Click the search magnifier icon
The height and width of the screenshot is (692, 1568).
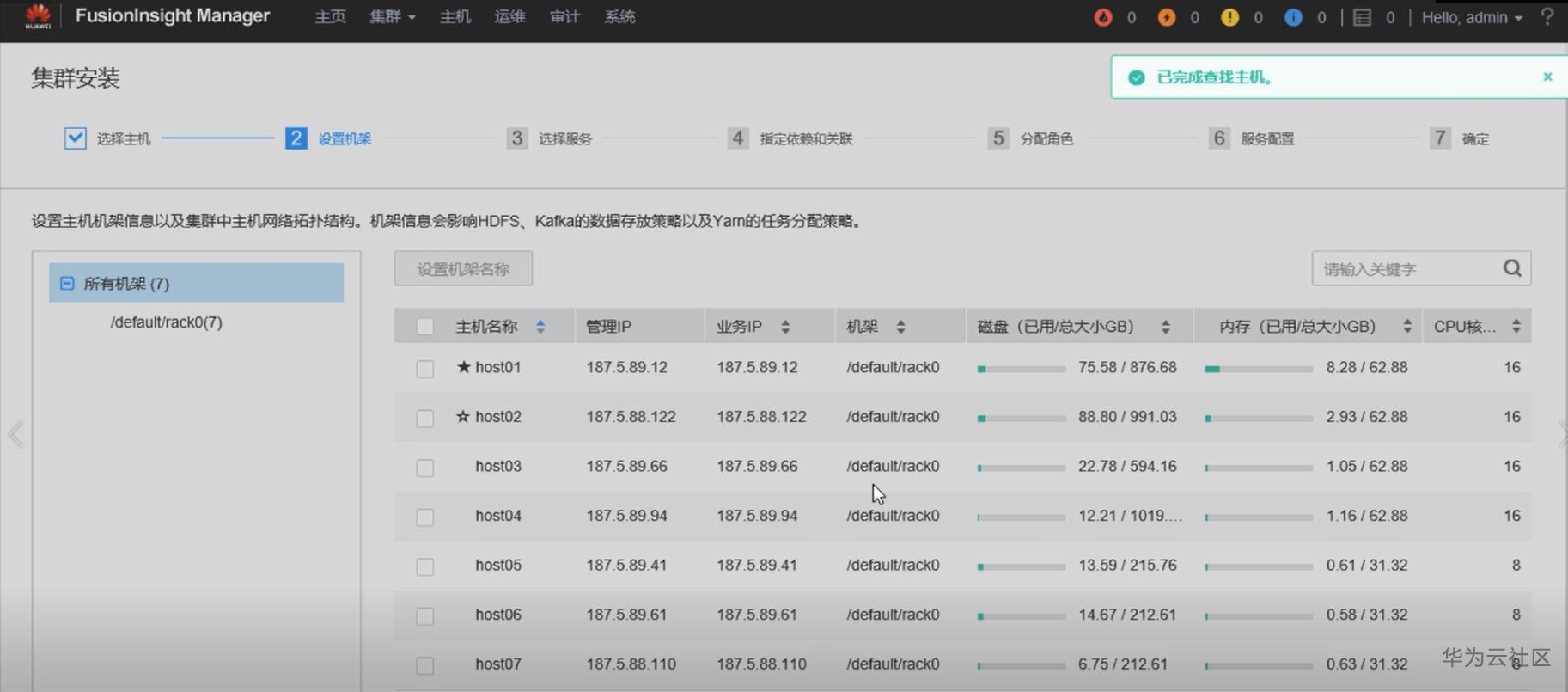pos(1512,269)
